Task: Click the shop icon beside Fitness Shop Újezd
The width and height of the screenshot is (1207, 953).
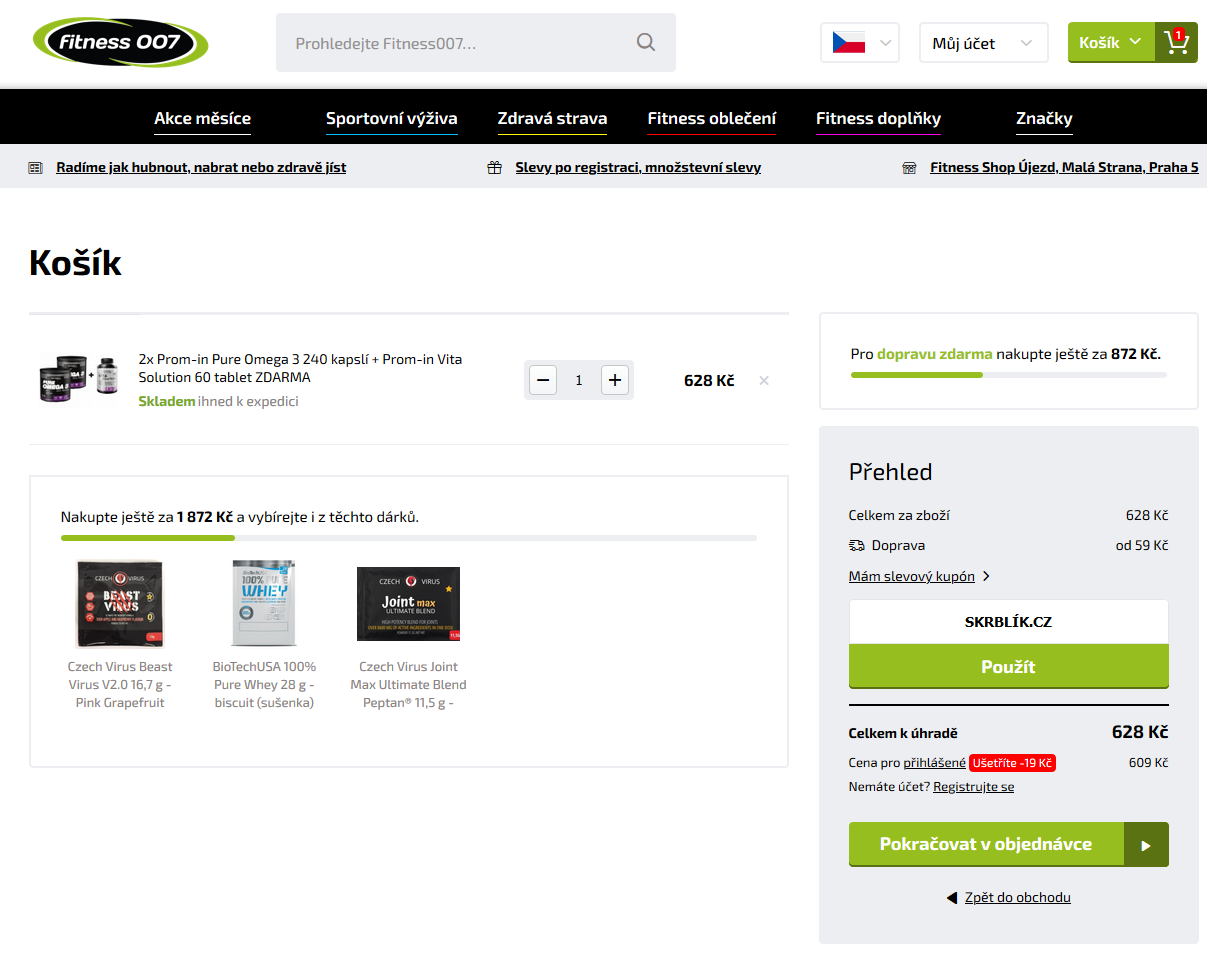Action: [909, 168]
